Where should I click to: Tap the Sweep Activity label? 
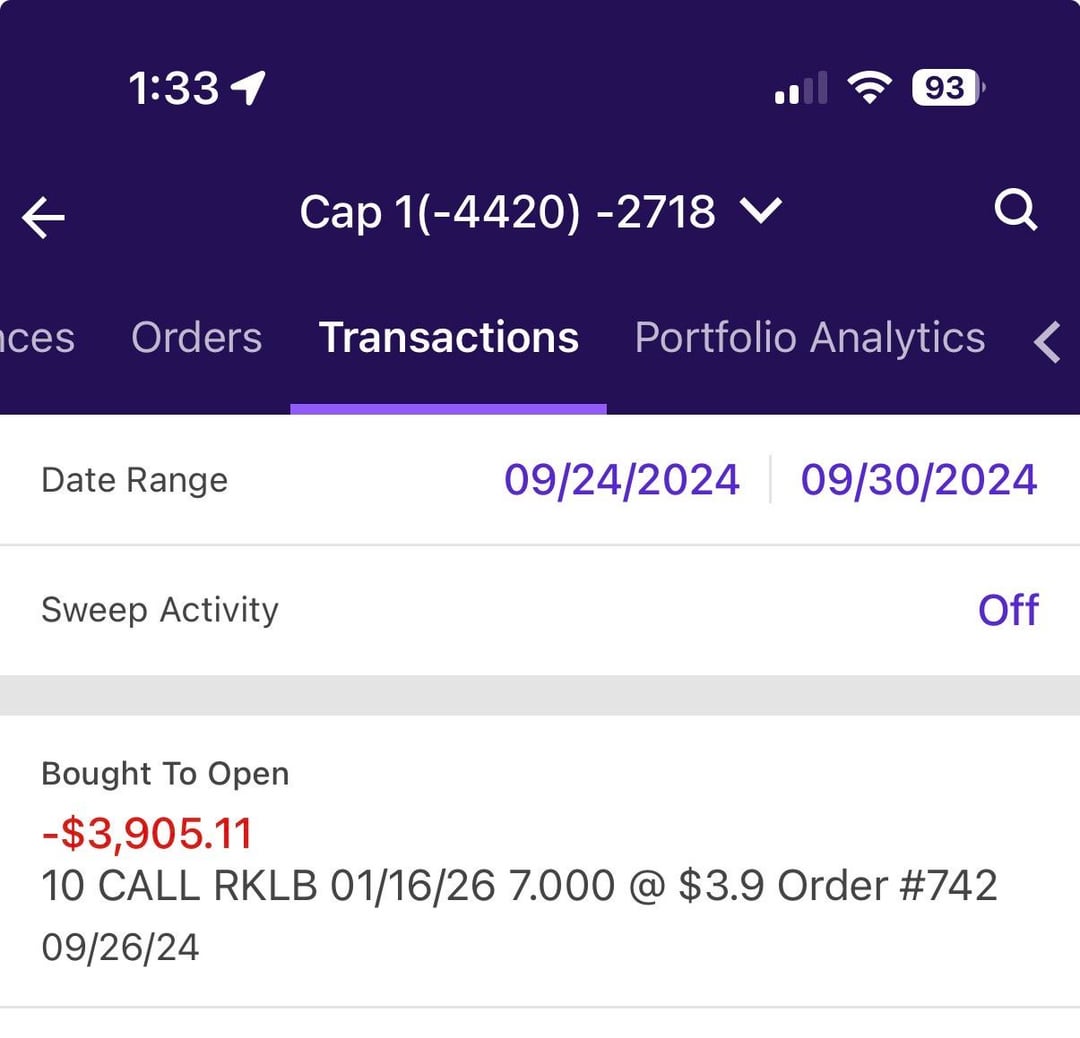(160, 610)
